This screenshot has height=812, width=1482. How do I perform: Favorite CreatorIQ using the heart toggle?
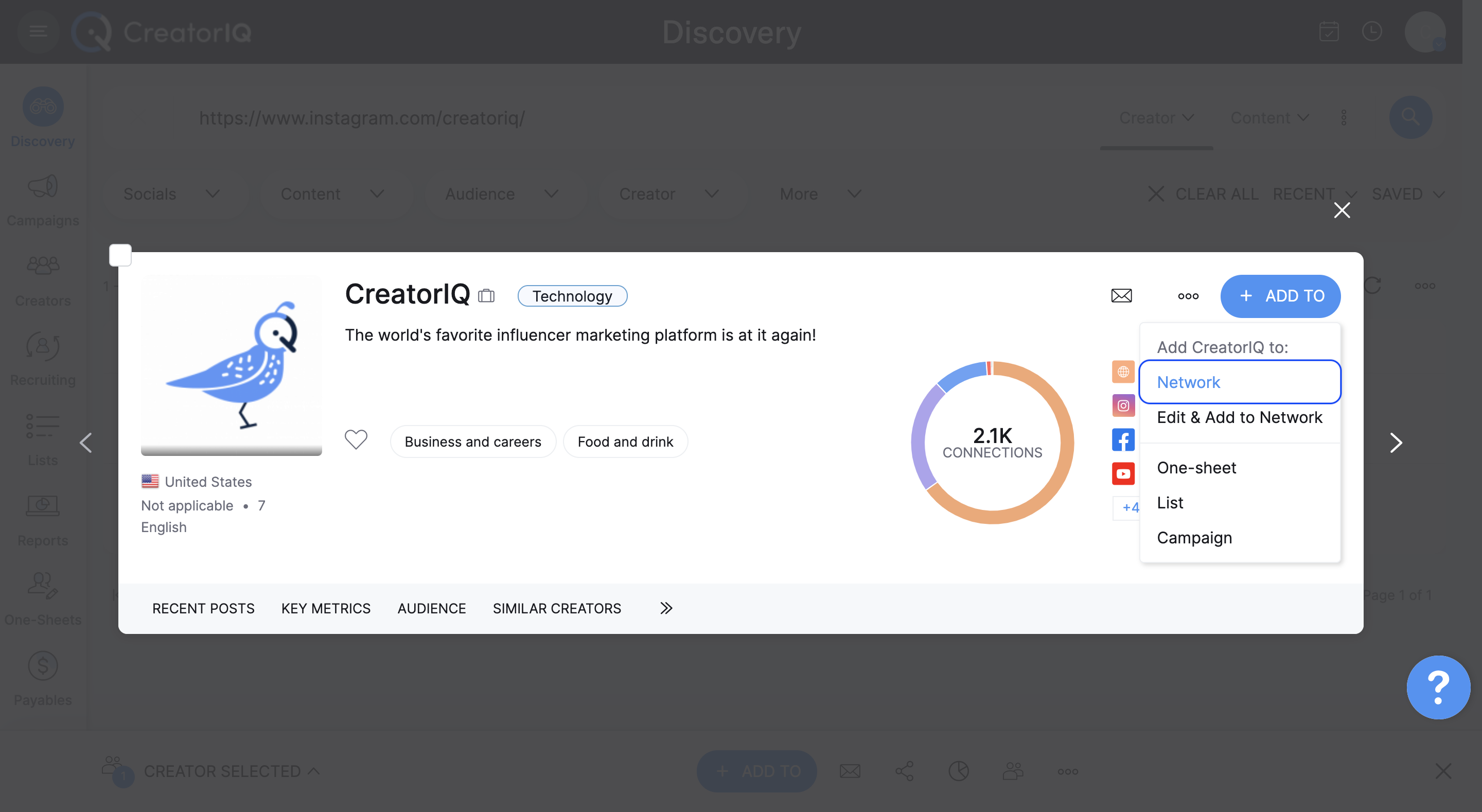pyautogui.click(x=356, y=439)
